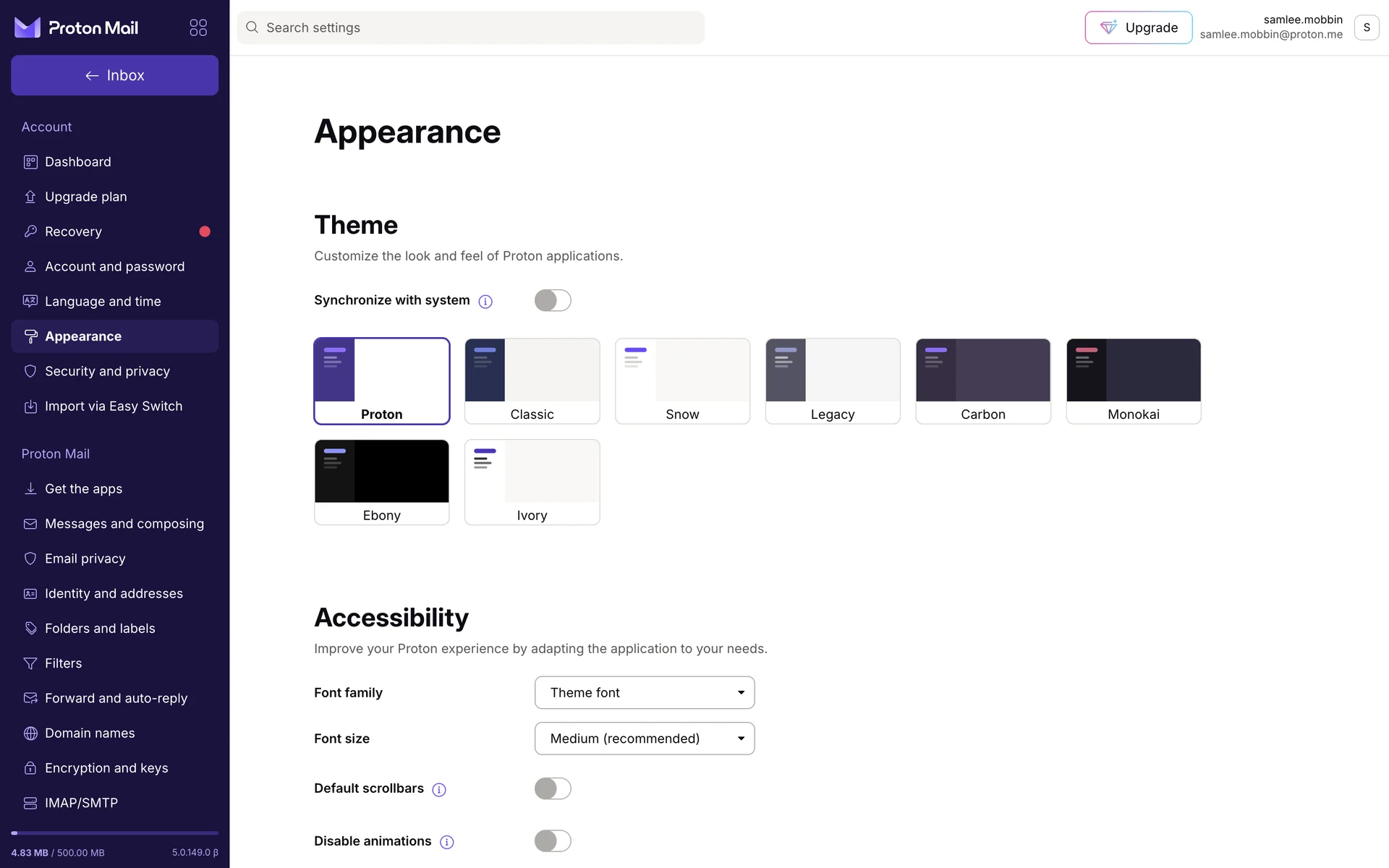Expand the Font size dropdown
The width and height of the screenshot is (1389, 868).
(x=644, y=739)
